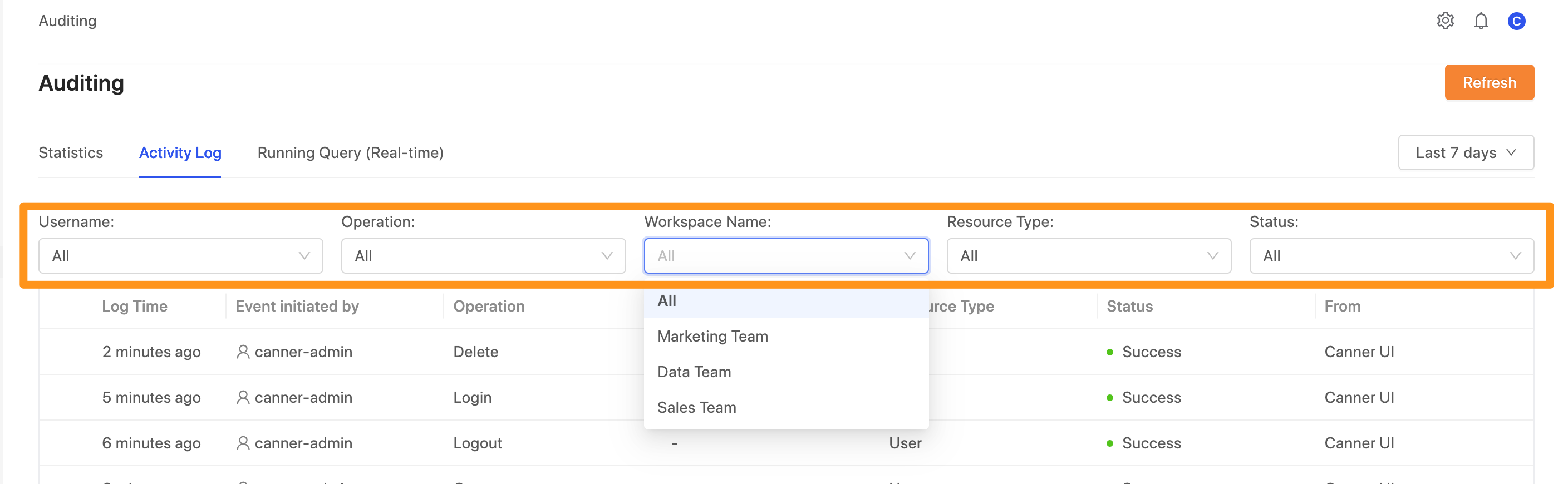Click the user icon beside canner-admin in Logout row
This screenshot has height=484, width=1568.
(243, 443)
